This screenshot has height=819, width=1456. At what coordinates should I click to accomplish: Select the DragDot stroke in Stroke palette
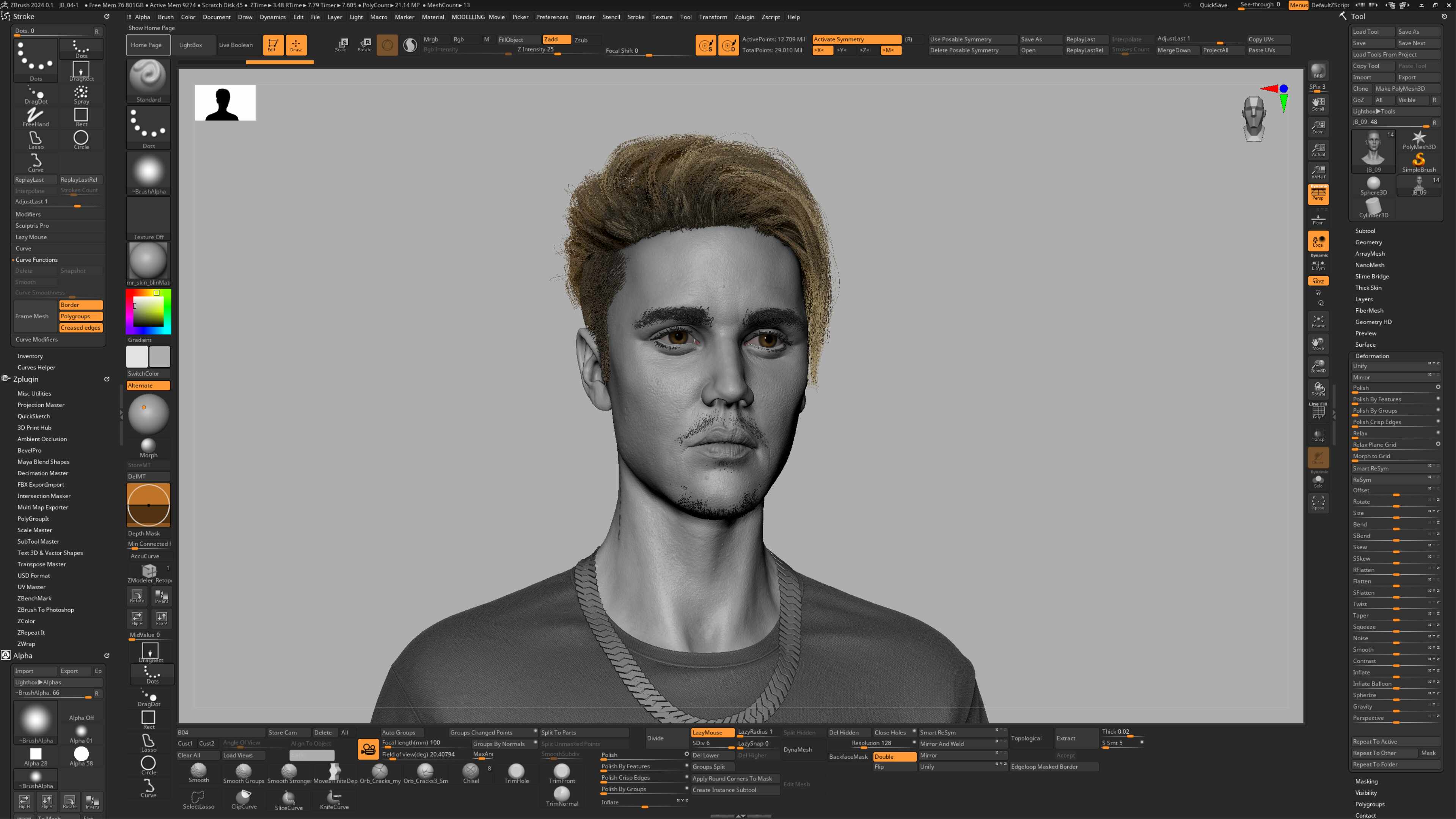(x=36, y=94)
